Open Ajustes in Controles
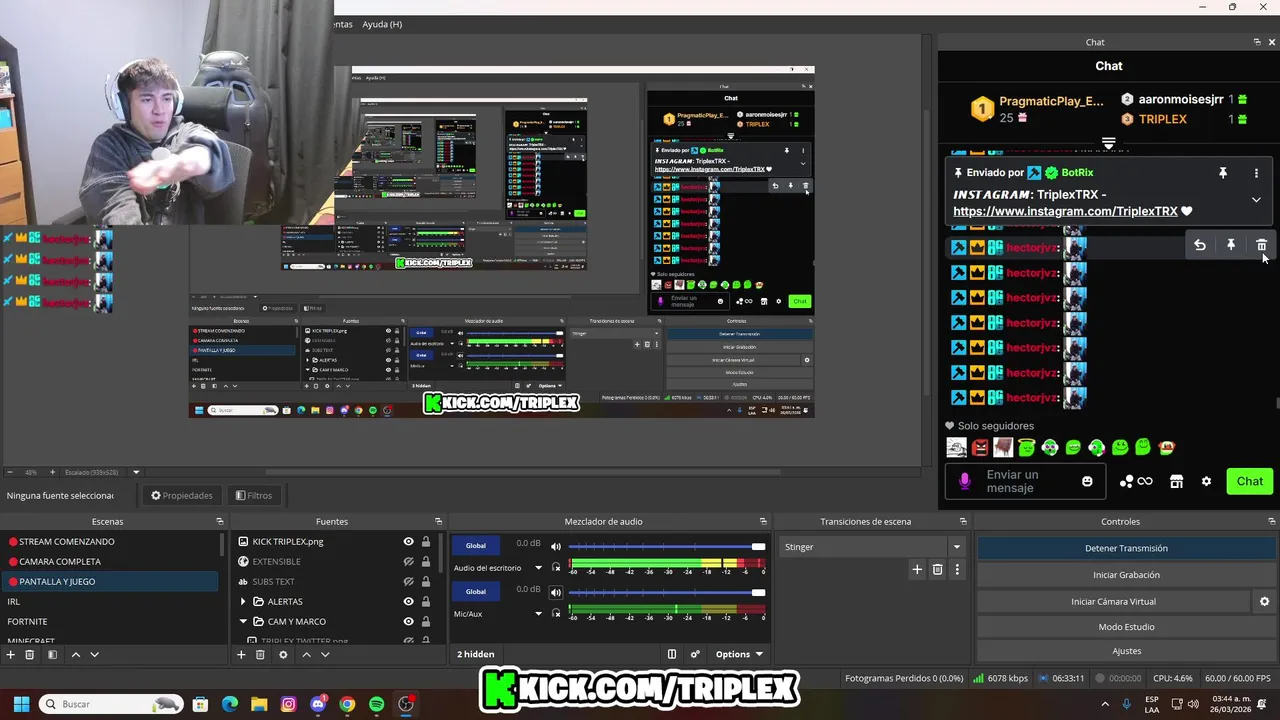Viewport: 1280px width, 720px height. [x=1126, y=651]
